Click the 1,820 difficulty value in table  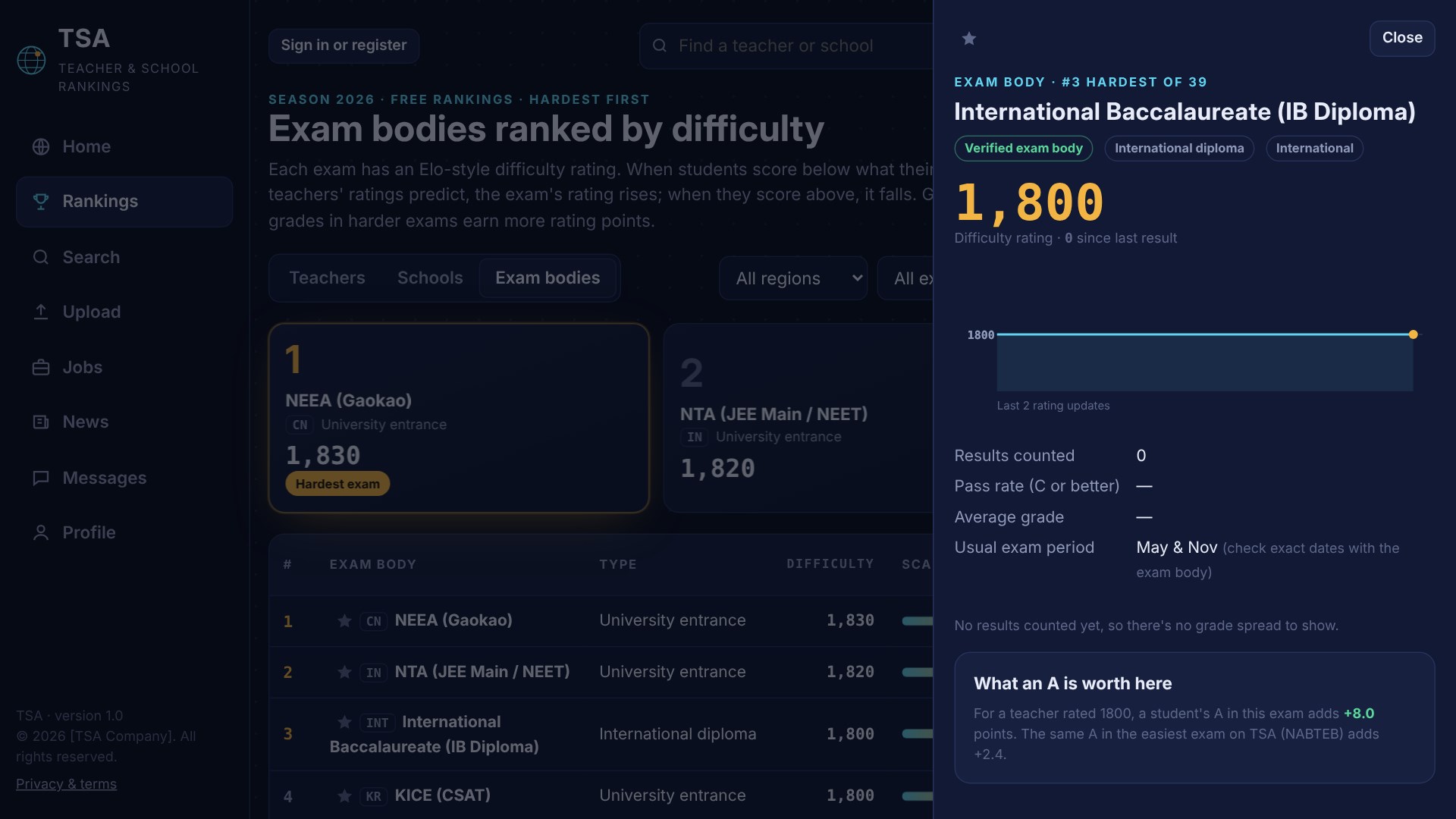point(850,672)
